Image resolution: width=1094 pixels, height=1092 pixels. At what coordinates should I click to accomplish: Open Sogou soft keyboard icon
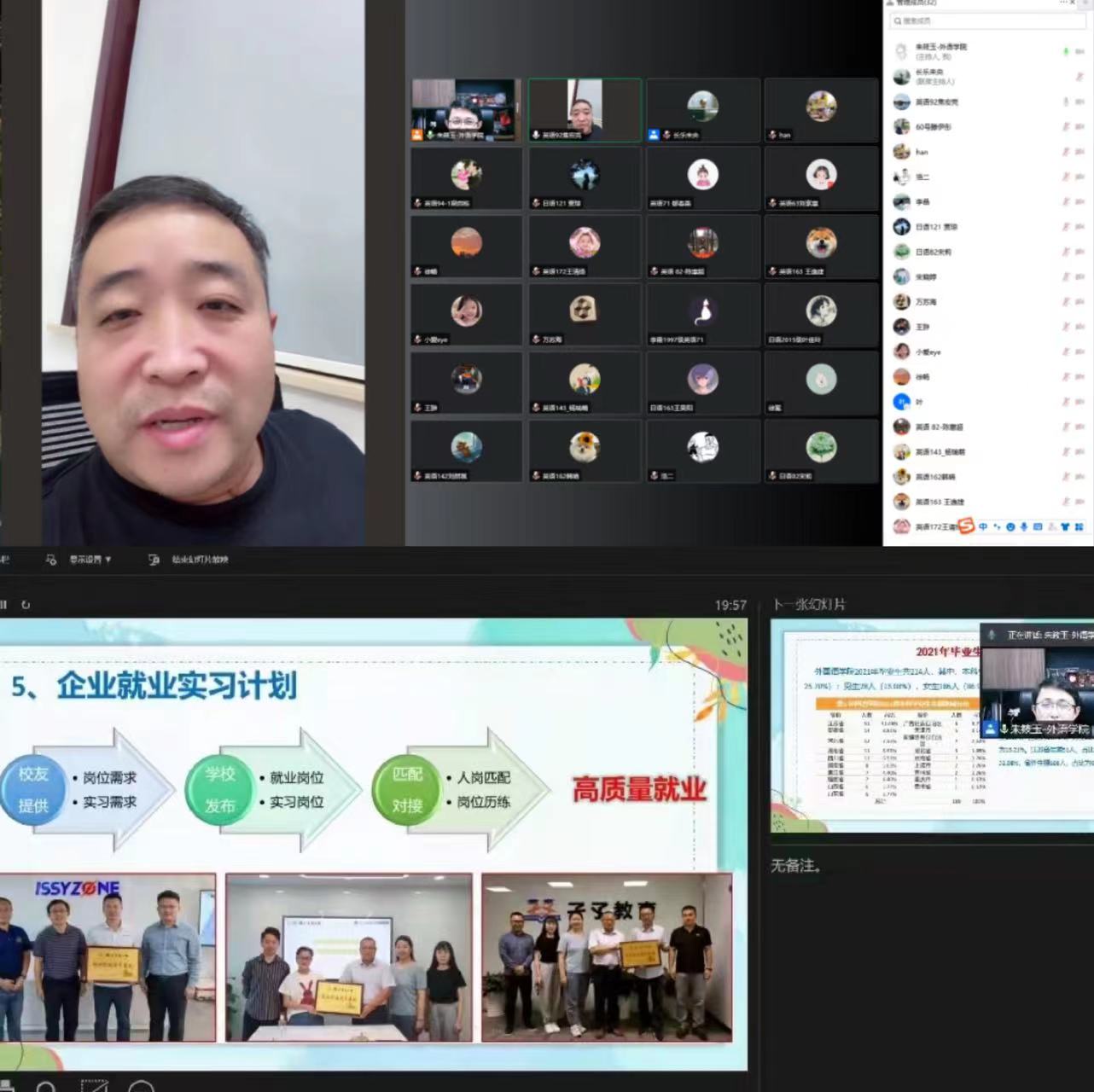1038,527
